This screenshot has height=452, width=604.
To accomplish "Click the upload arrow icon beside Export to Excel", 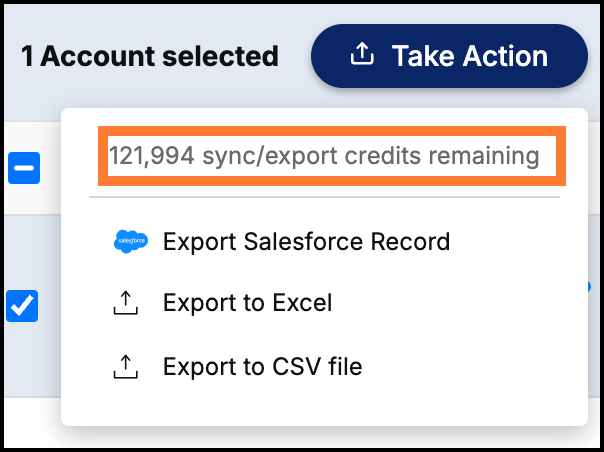I will [x=126, y=303].
